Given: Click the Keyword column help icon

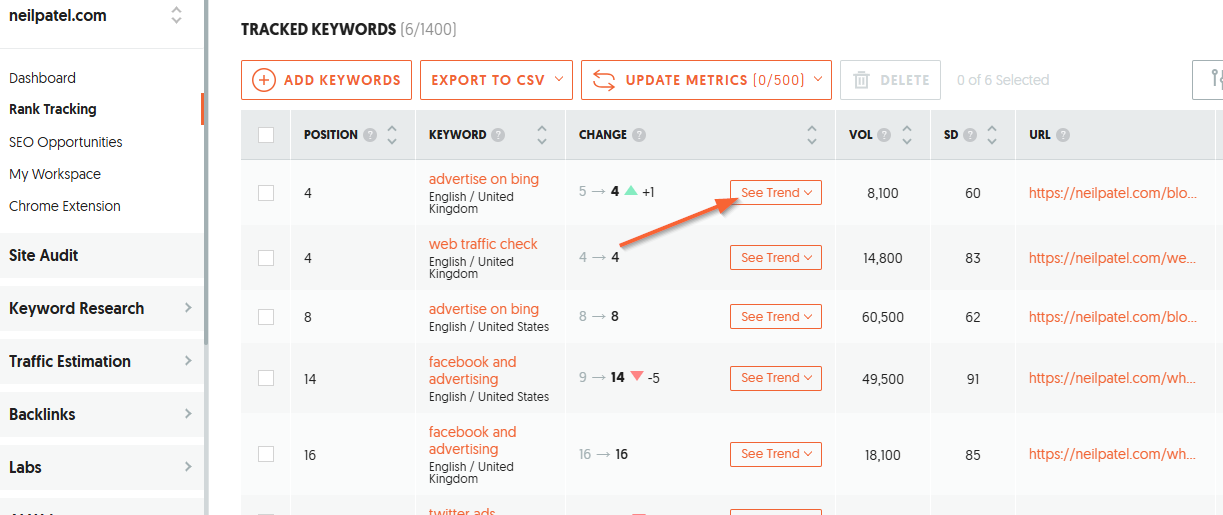Looking at the screenshot, I should pos(498,135).
